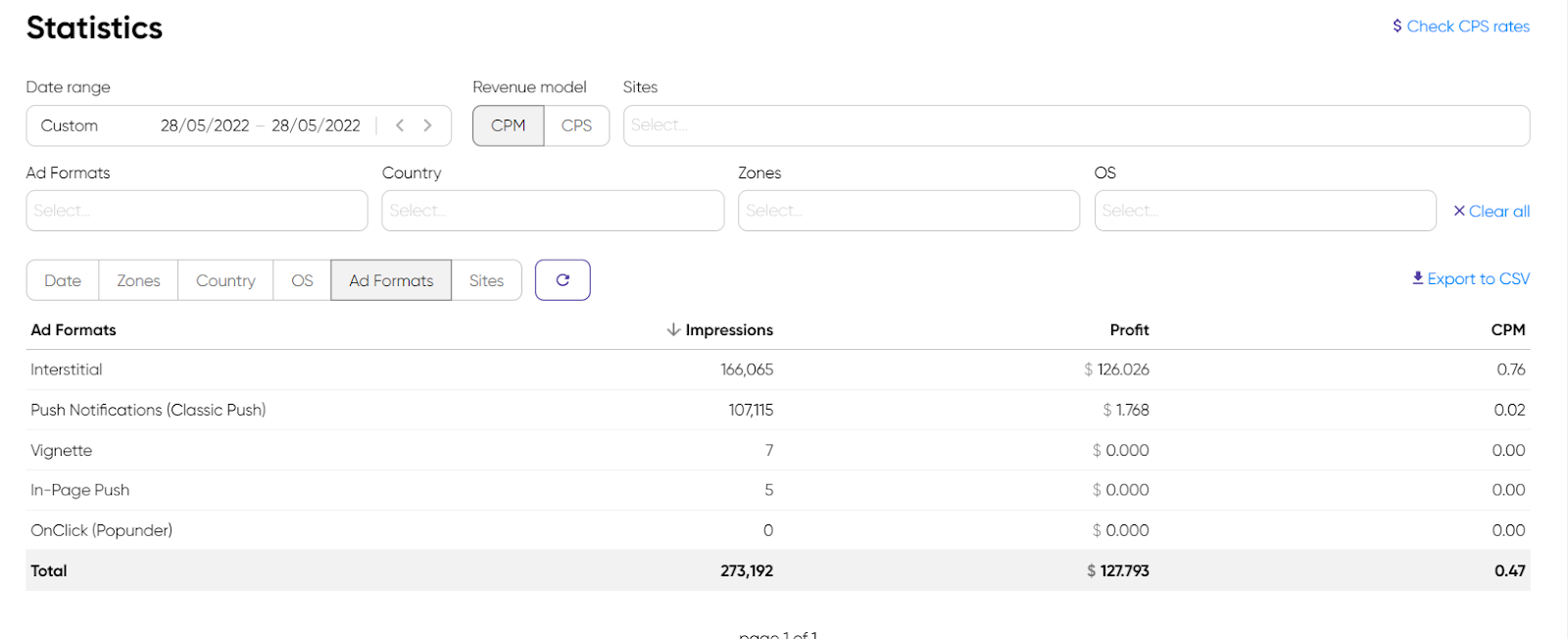1568x639 pixels.
Task: Expand the OS filter dropdown
Action: tap(1264, 211)
